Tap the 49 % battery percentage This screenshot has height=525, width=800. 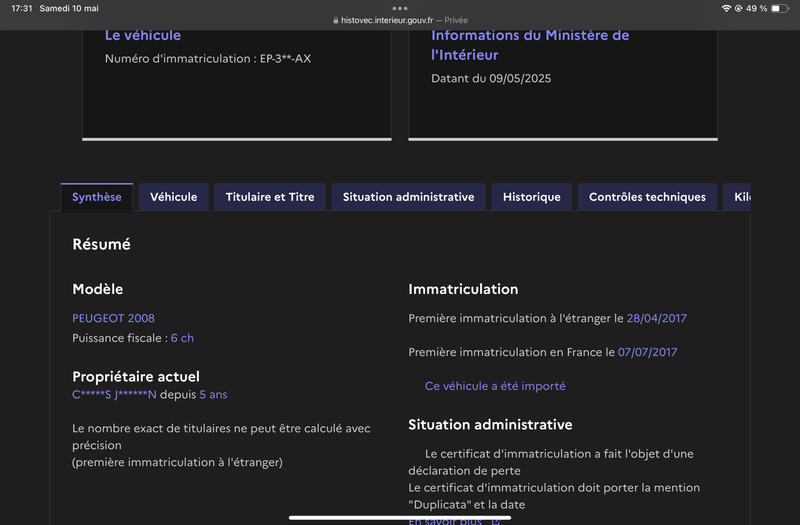[x=756, y=8]
